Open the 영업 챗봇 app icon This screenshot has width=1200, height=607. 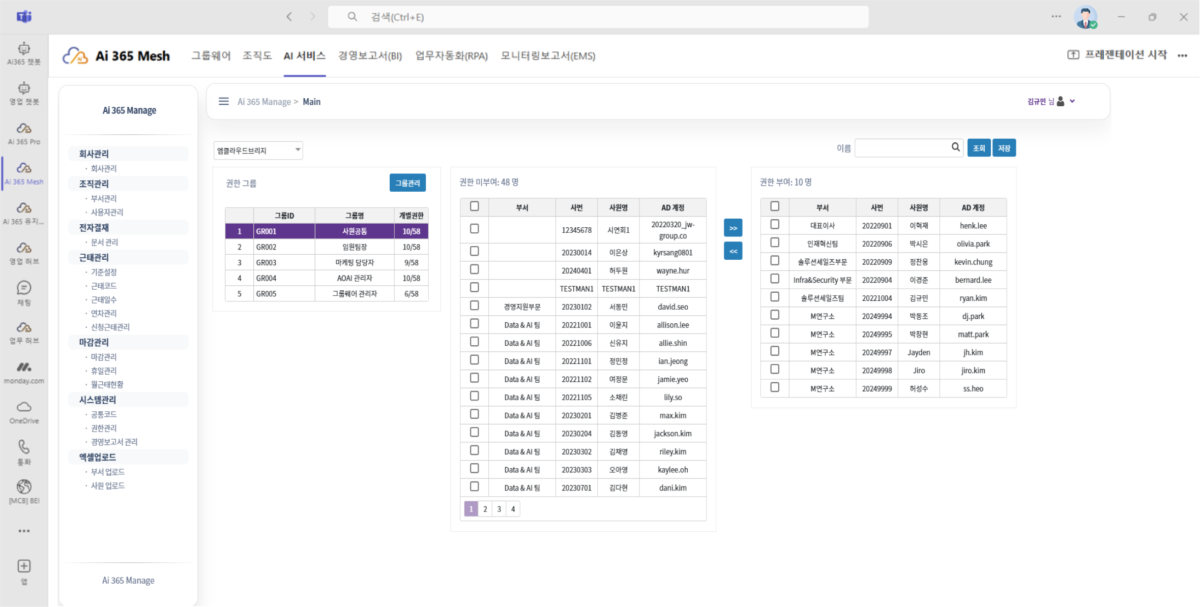(23, 93)
